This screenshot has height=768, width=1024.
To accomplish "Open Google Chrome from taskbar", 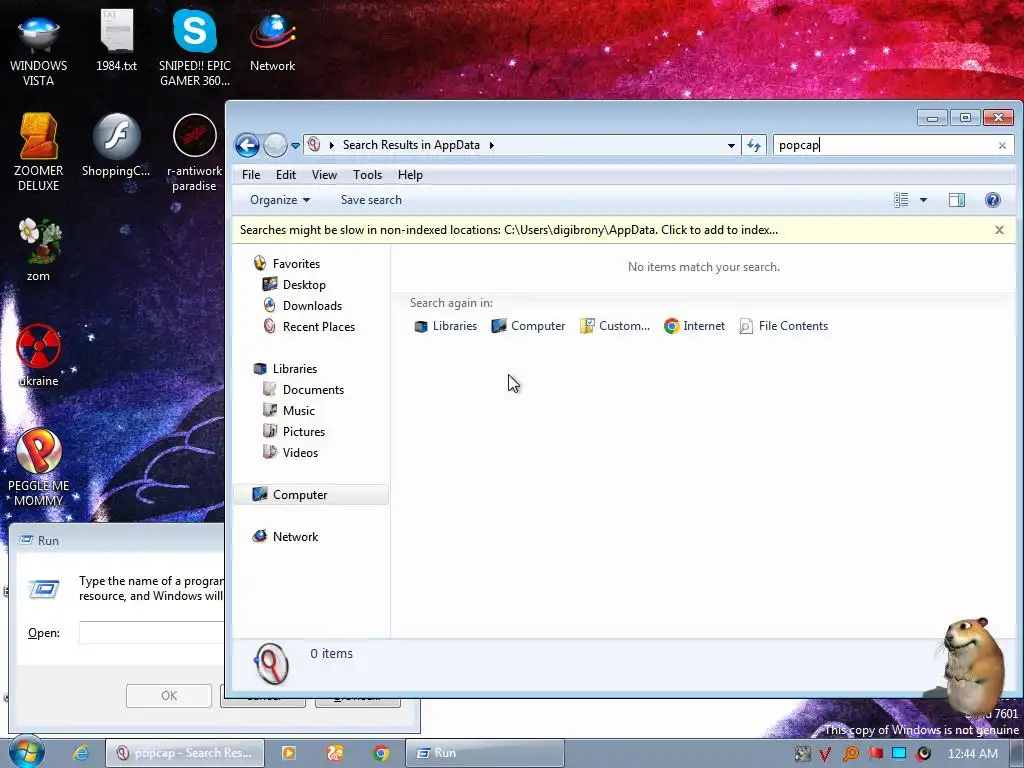I will point(381,753).
